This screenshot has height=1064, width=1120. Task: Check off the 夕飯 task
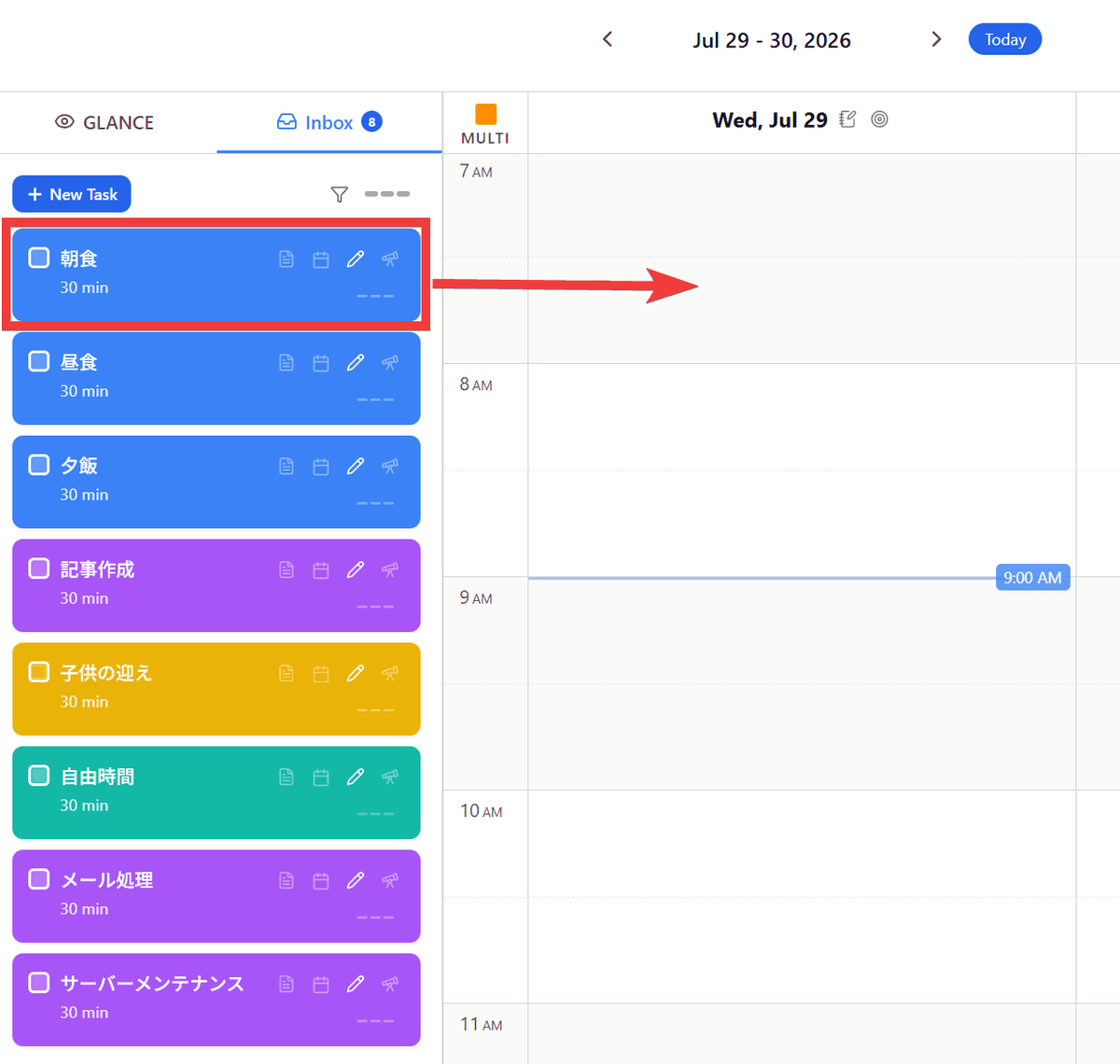39,465
